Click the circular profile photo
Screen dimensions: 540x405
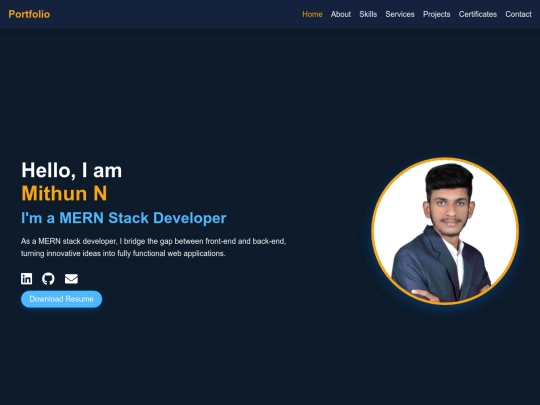click(445, 231)
